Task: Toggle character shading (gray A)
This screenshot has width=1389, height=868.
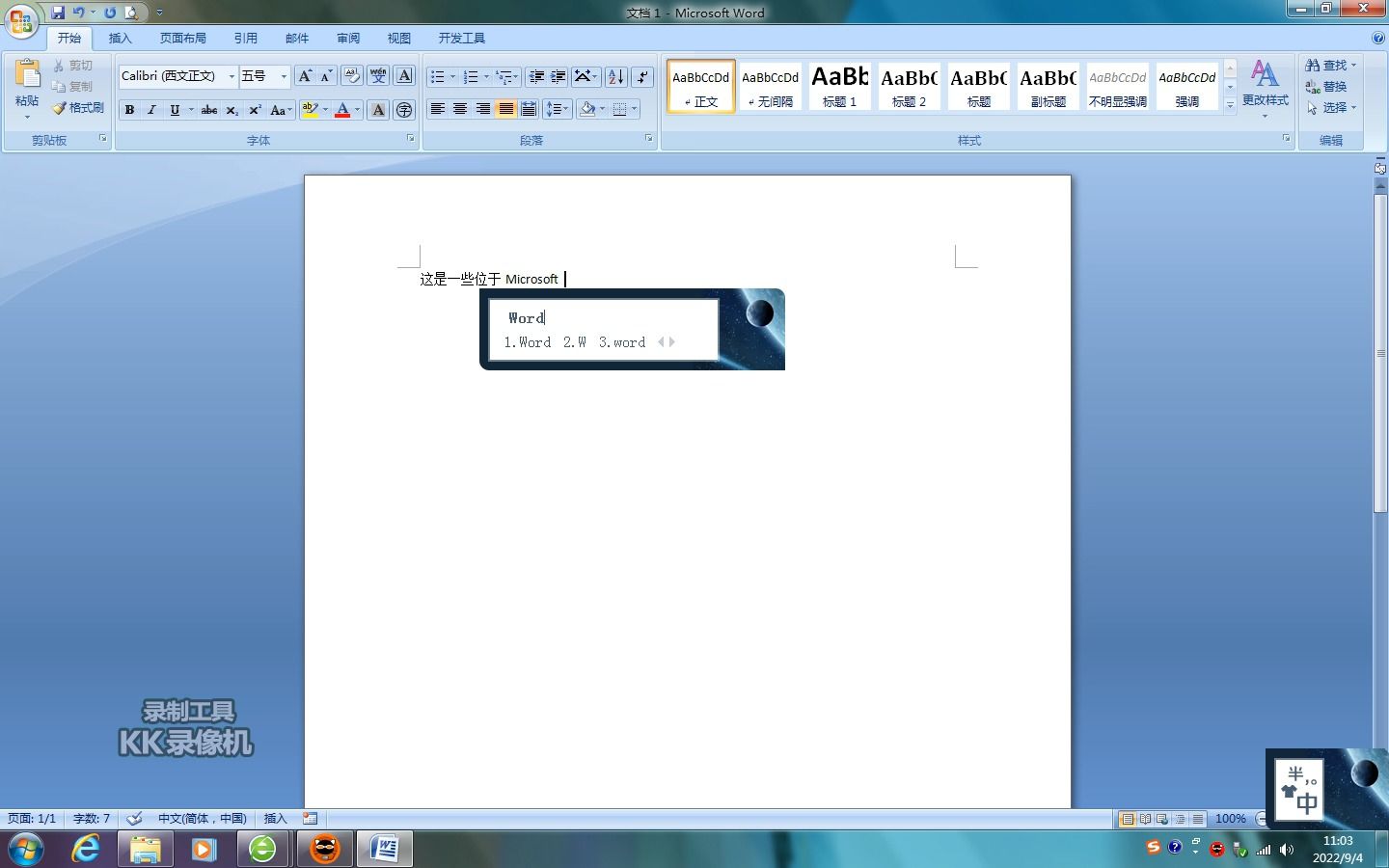Action: tap(378, 110)
